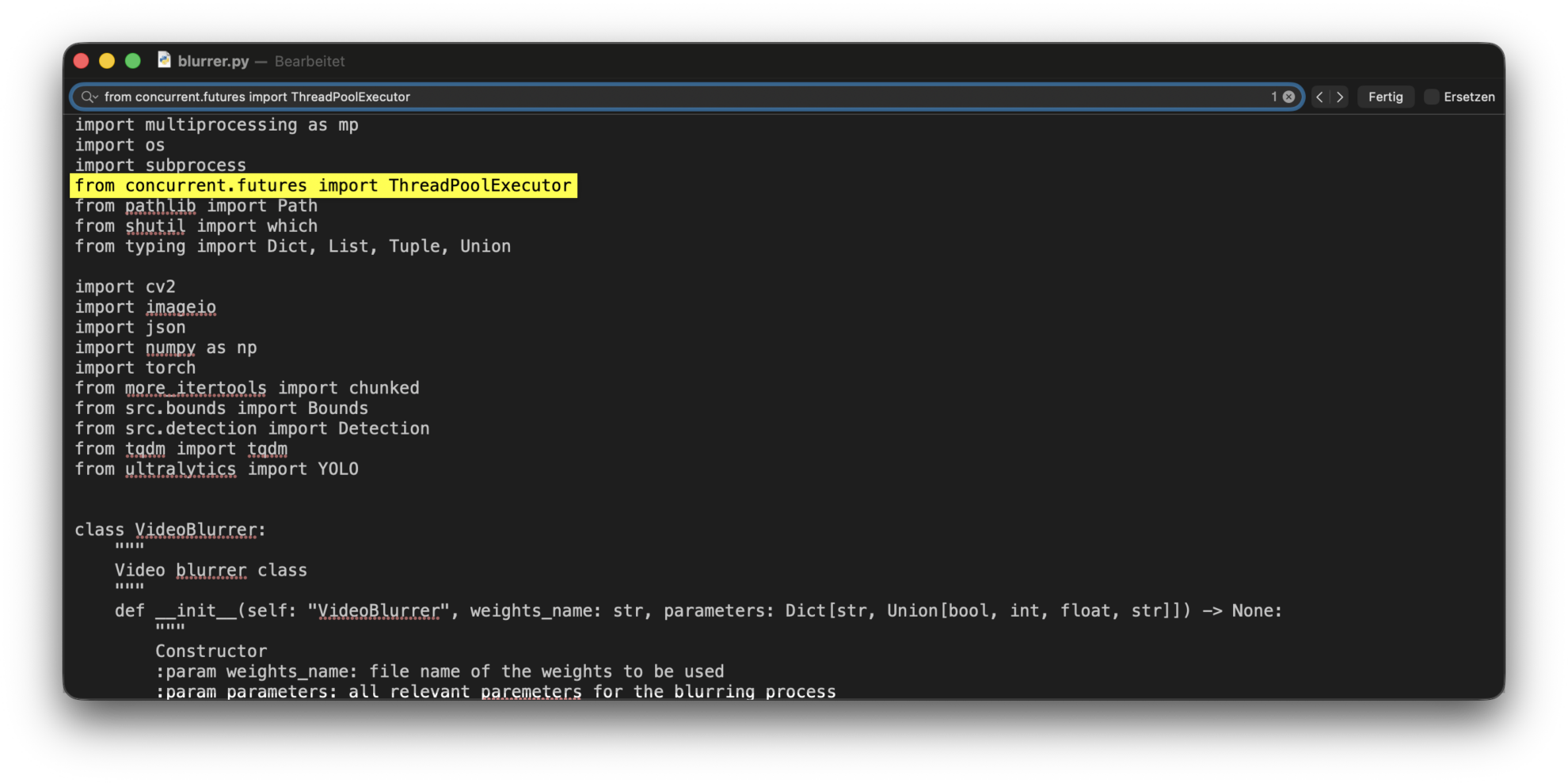Click the underlined word paremeters in docstring

531,691
